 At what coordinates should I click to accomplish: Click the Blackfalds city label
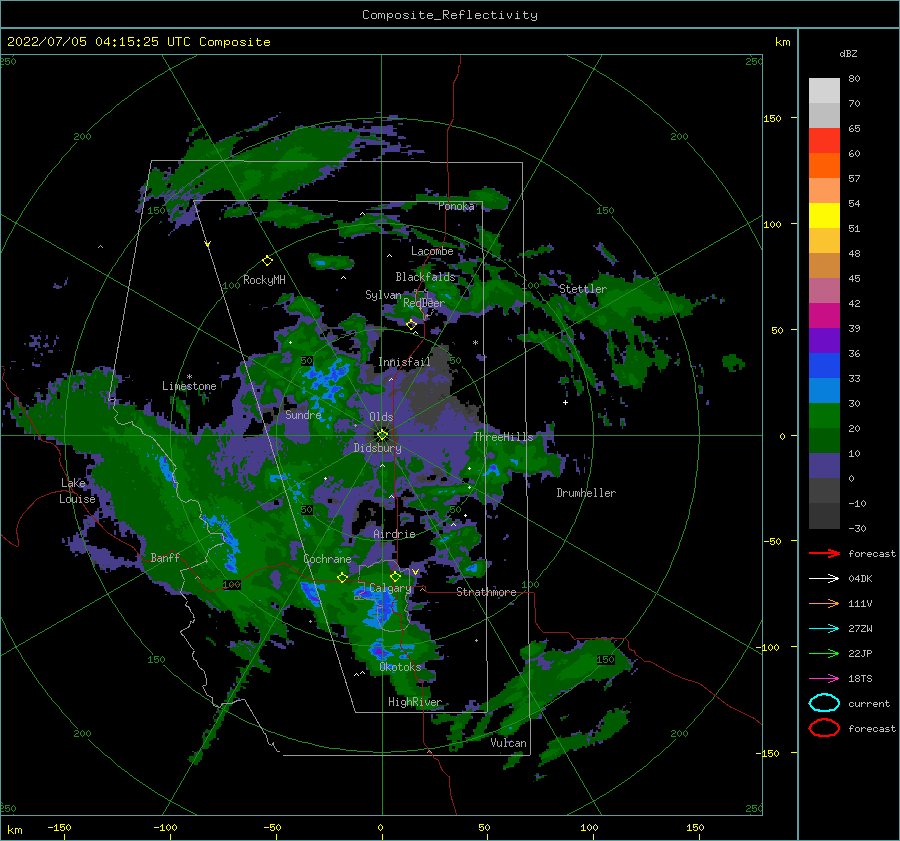click(425, 277)
